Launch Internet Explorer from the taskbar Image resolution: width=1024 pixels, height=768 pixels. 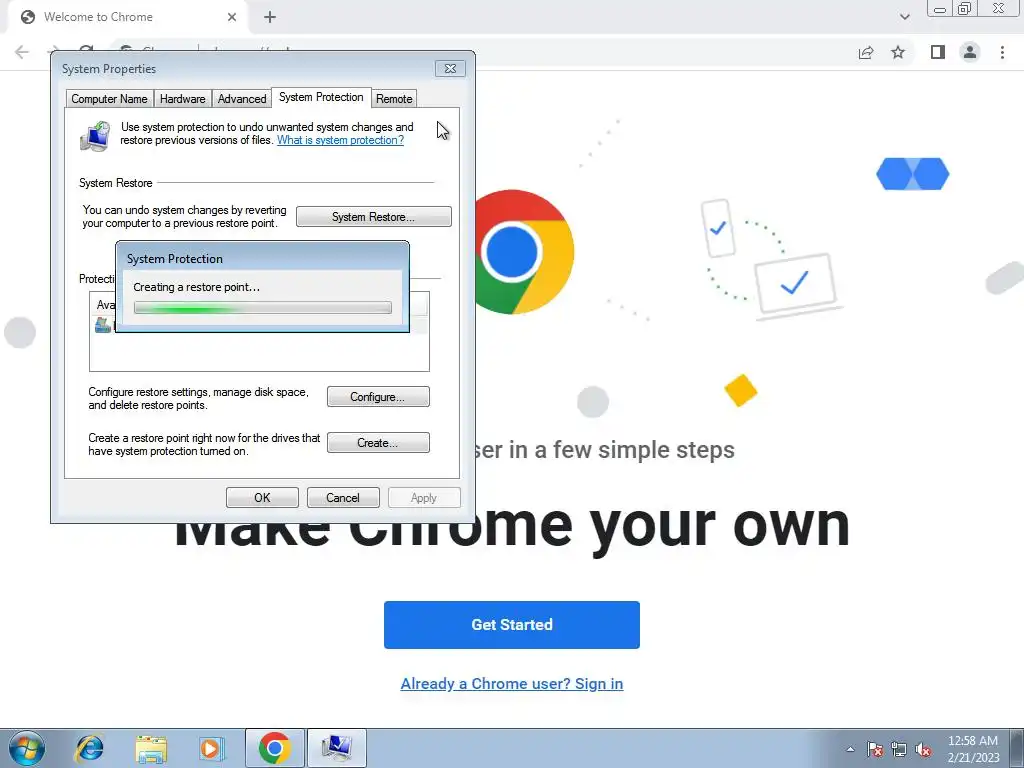pos(89,748)
